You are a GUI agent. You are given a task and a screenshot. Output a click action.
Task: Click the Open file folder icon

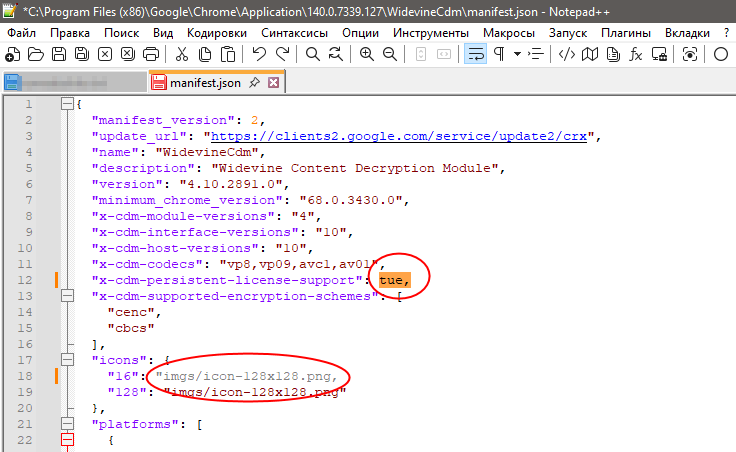[x=36, y=54]
